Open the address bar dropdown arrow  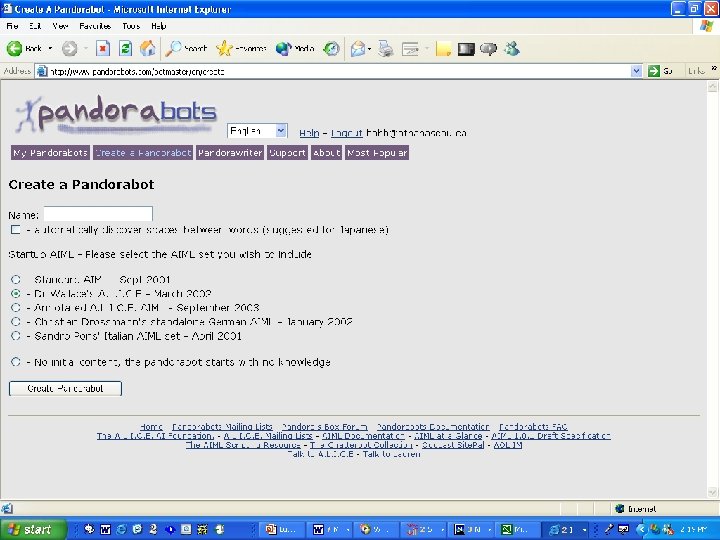[x=636, y=71]
